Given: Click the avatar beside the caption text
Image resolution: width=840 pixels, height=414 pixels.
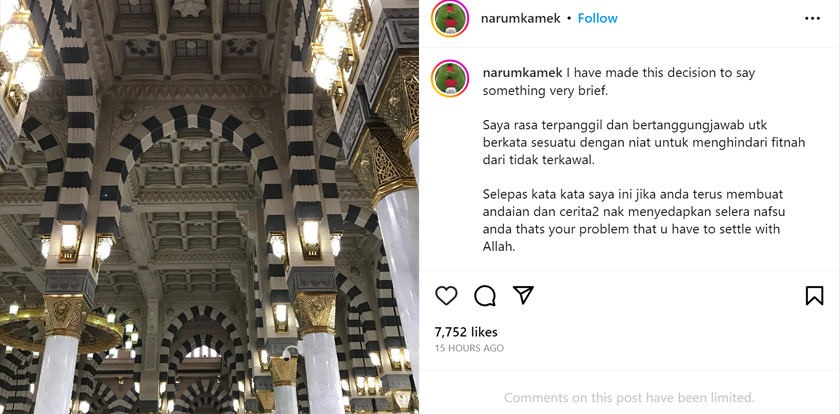Looking at the screenshot, I should coord(449,78).
